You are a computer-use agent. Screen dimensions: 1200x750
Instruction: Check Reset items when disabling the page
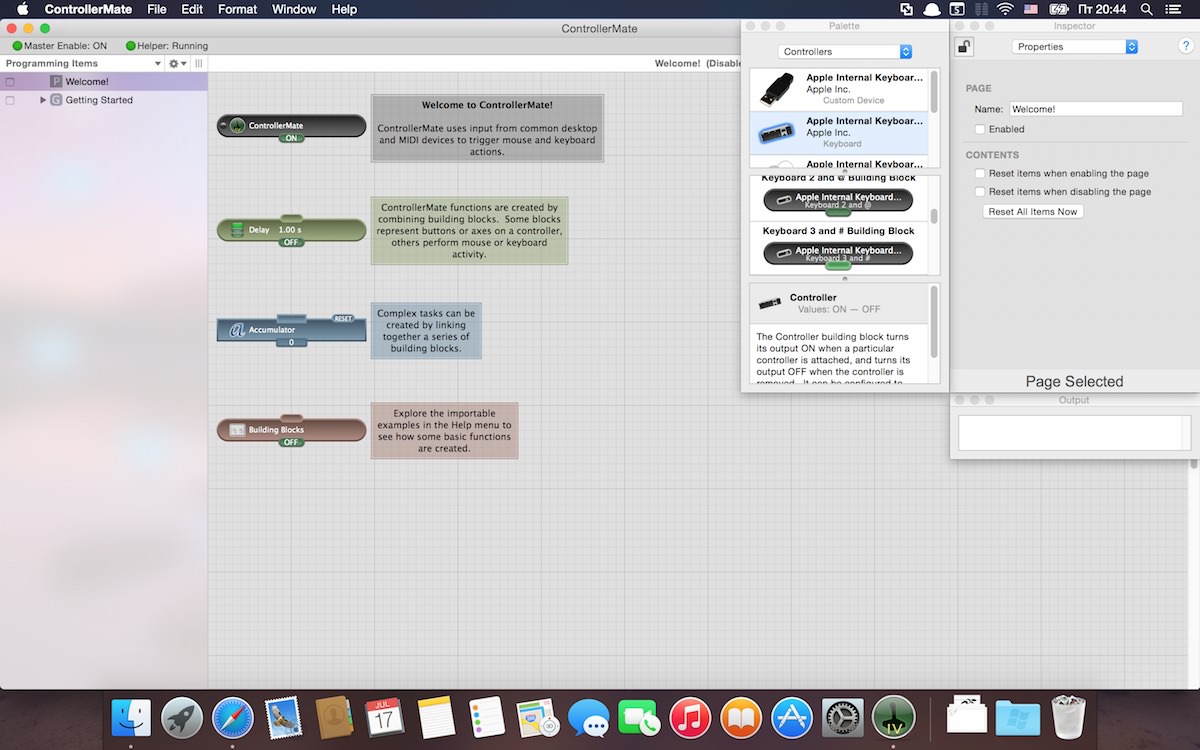[980, 191]
